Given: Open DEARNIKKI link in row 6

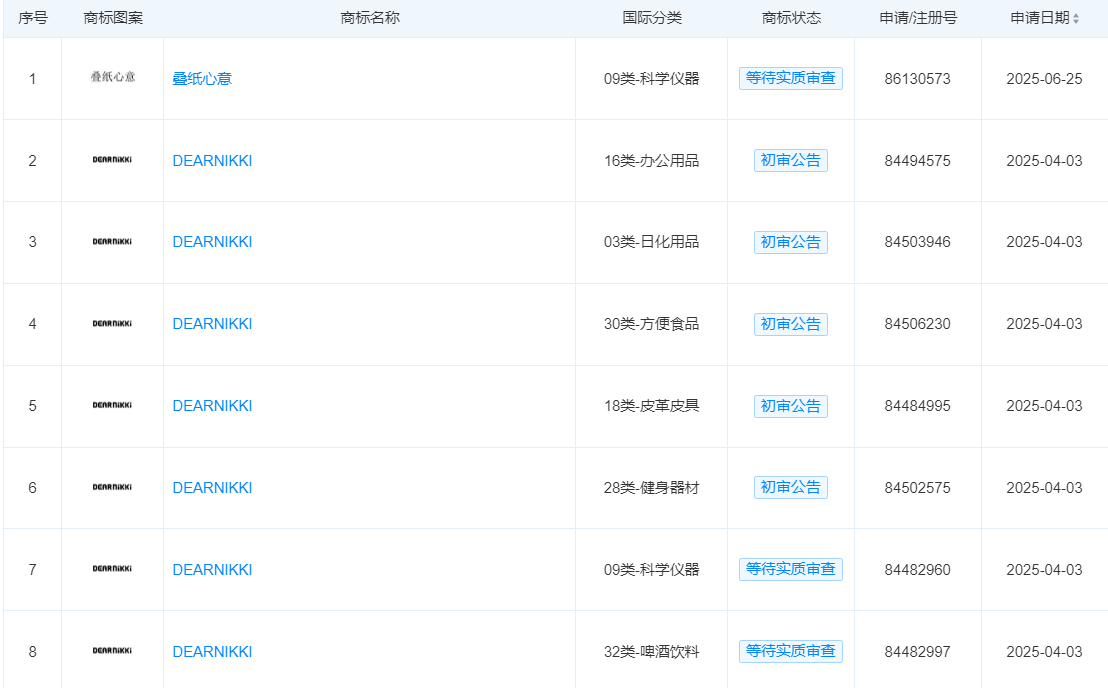Looking at the screenshot, I should 212,487.
